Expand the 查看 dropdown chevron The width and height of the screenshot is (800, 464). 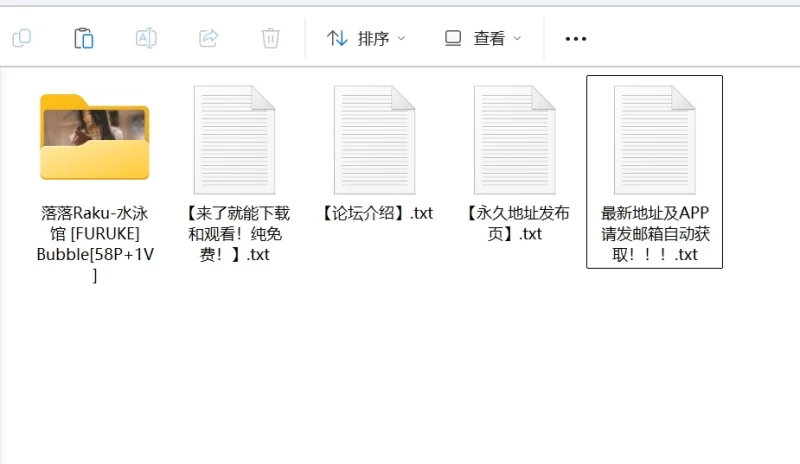pos(517,38)
